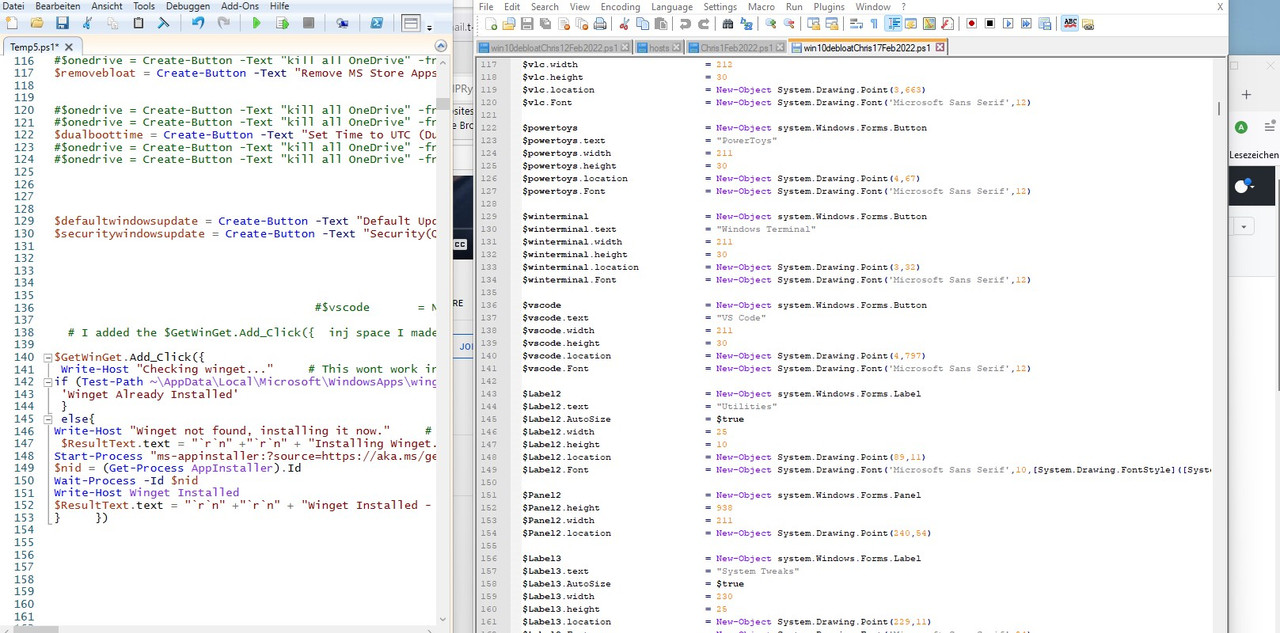This screenshot has width=1280, height=633.
Task: Toggle the indent guide button in Notepad++
Action: point(894,23)
